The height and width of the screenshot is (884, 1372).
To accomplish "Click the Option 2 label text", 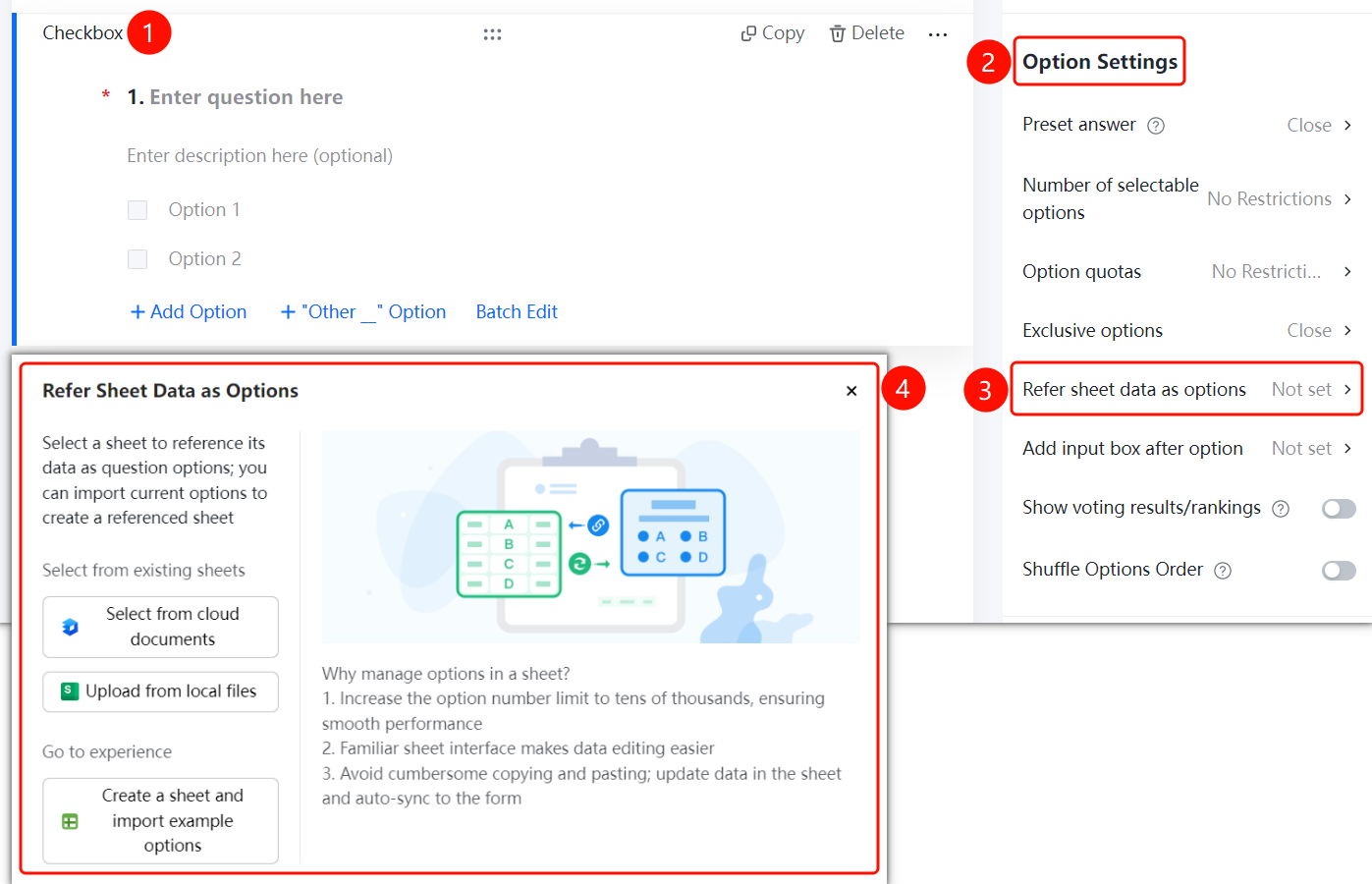I will coord(204,258).
